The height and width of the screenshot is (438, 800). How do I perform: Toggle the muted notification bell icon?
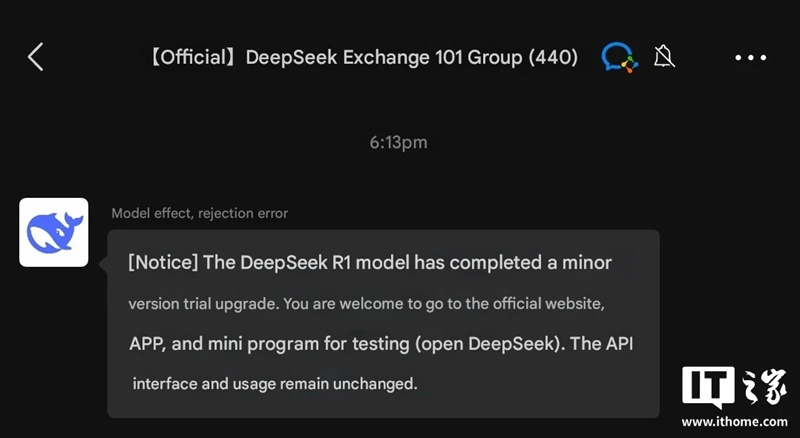point(664,57)
